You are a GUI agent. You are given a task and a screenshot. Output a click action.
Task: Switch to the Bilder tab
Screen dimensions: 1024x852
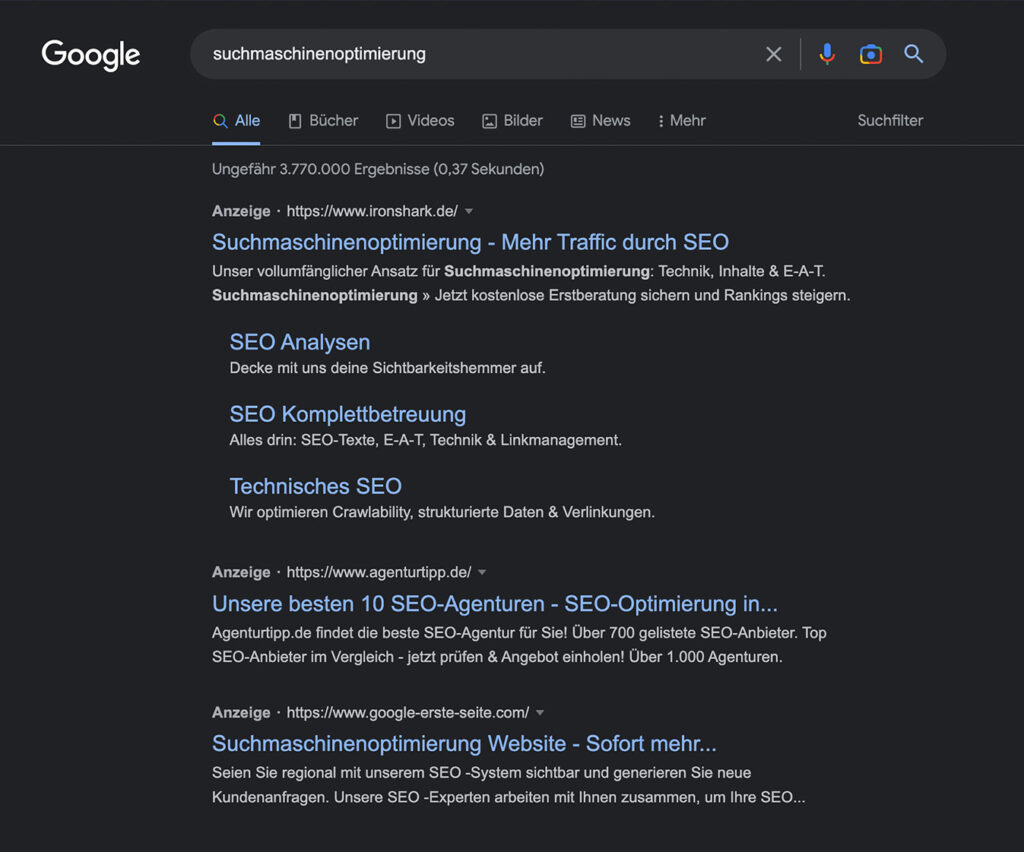pyautogui.click(x=512, y=121)
